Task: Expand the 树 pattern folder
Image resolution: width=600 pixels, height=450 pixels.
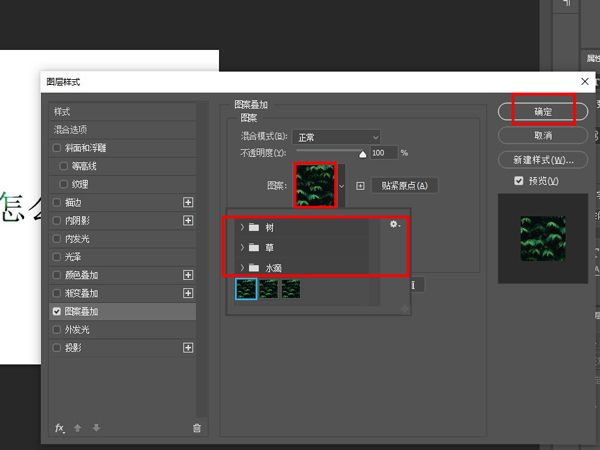Action: coord(241,228)
